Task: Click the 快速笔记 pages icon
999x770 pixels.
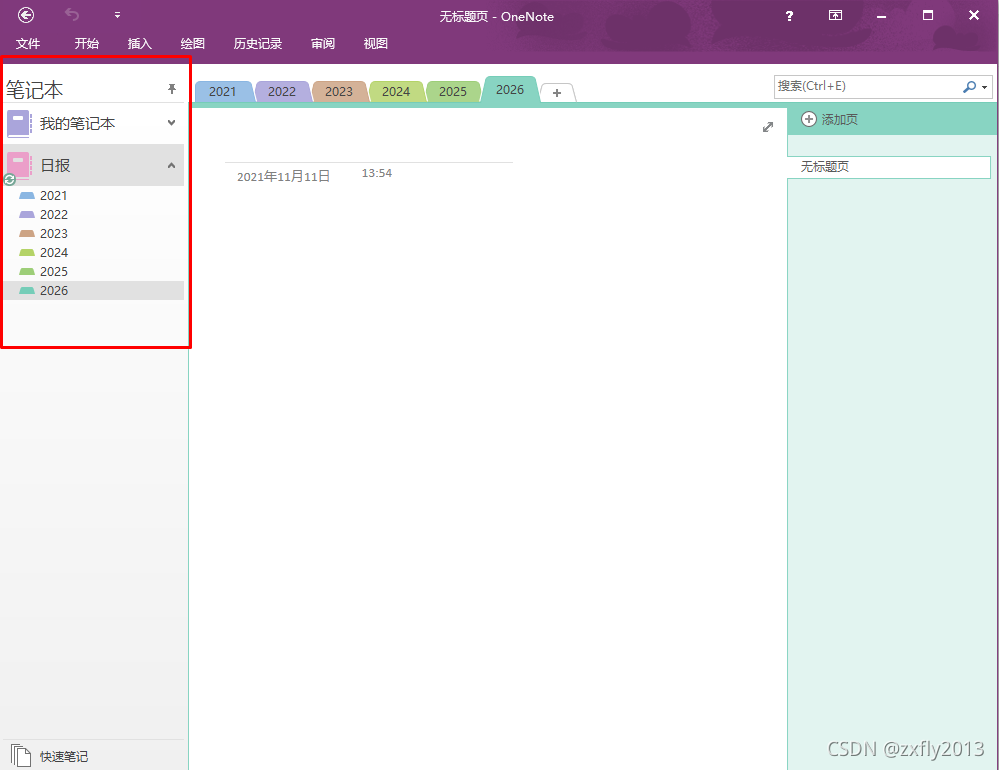Action: pyautogui.click(x=20, y=755)
